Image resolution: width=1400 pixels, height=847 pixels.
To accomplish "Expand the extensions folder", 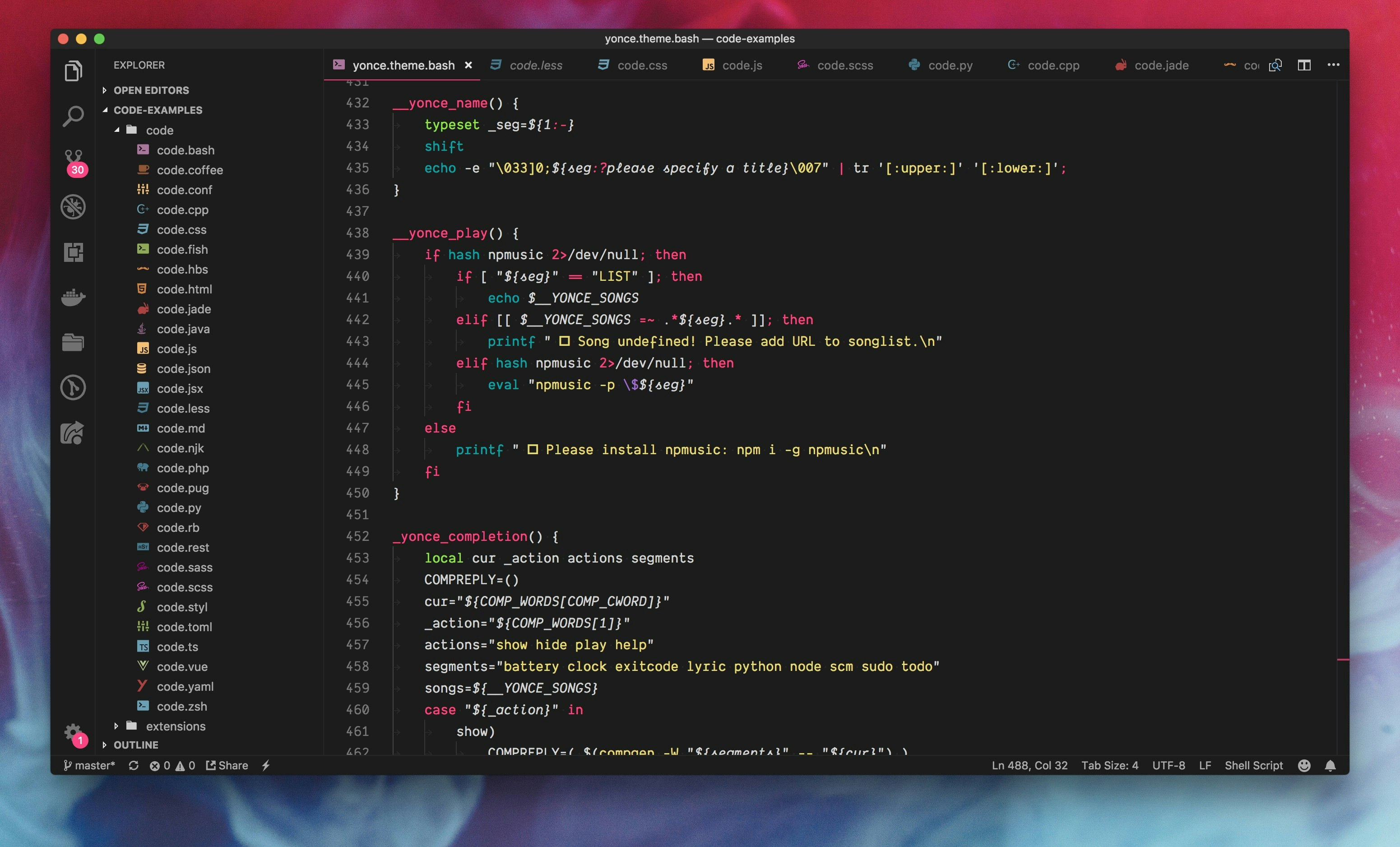I will [x=175, y=726].
